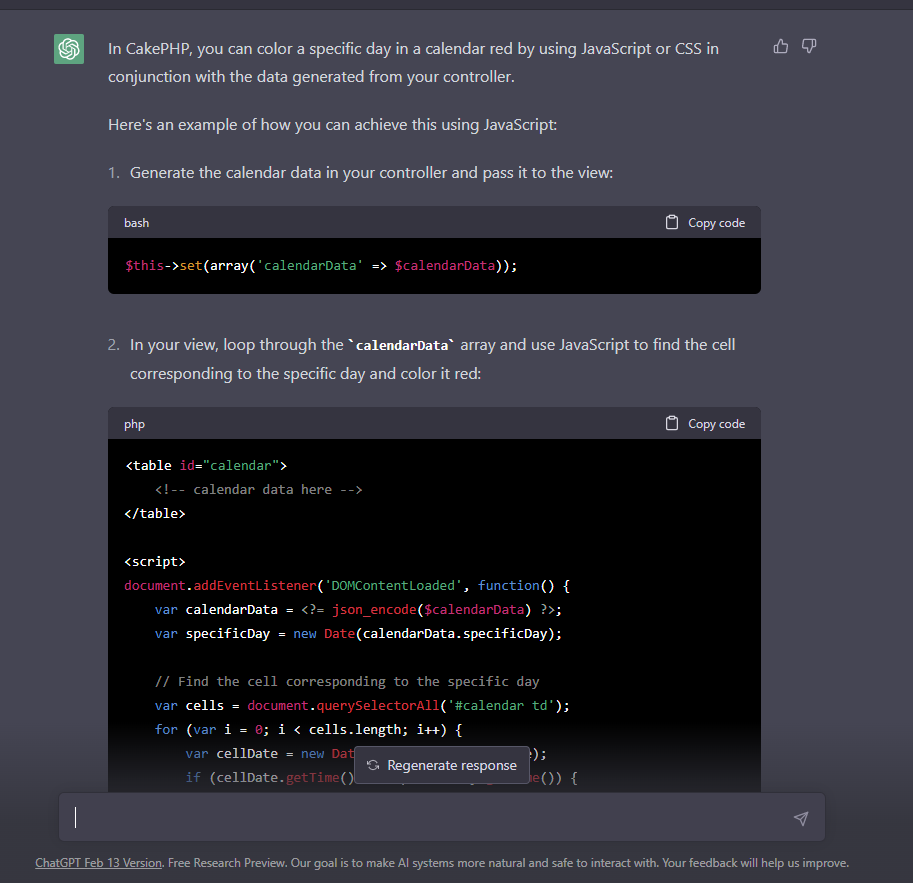This screenshot has width=913, height=883.
Task: Select the php language label
Action: [134, 423]
